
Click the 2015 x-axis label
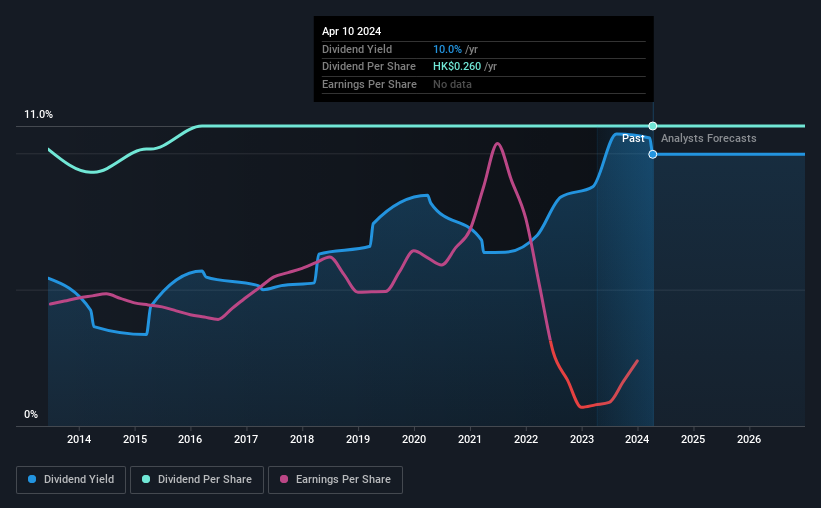(x=135, y=439)
